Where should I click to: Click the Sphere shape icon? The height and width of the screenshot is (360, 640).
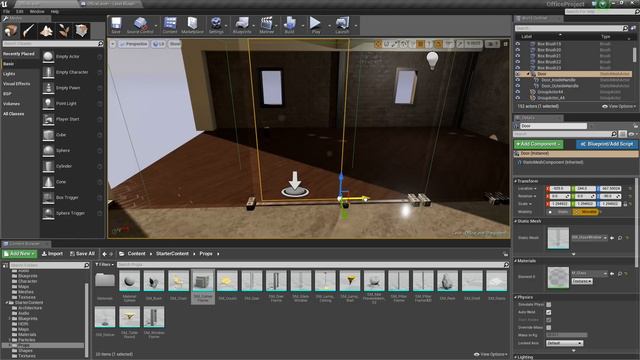48,150
